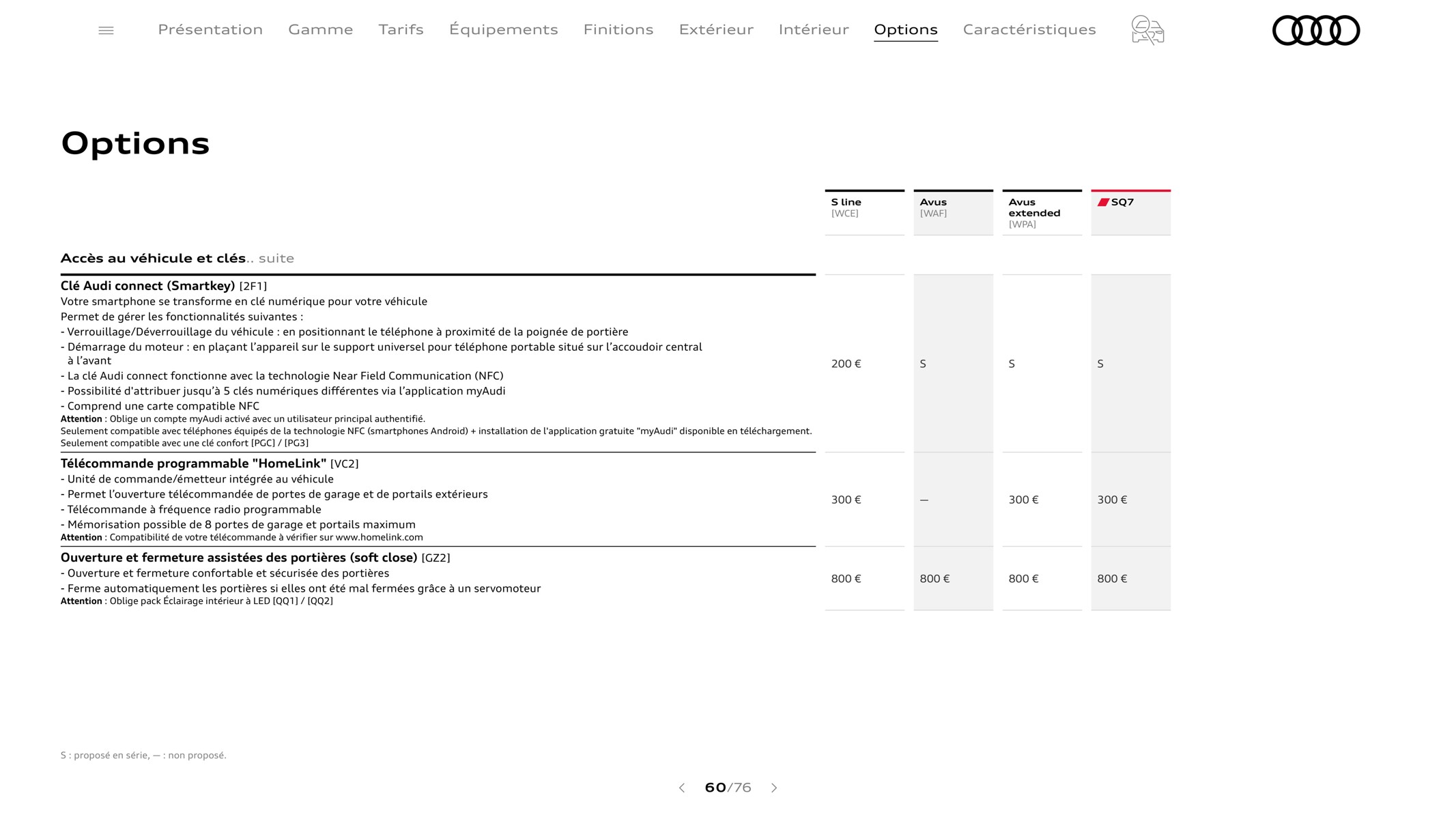
Task: Click the SQ7 column header
Action: (1130, 212)
